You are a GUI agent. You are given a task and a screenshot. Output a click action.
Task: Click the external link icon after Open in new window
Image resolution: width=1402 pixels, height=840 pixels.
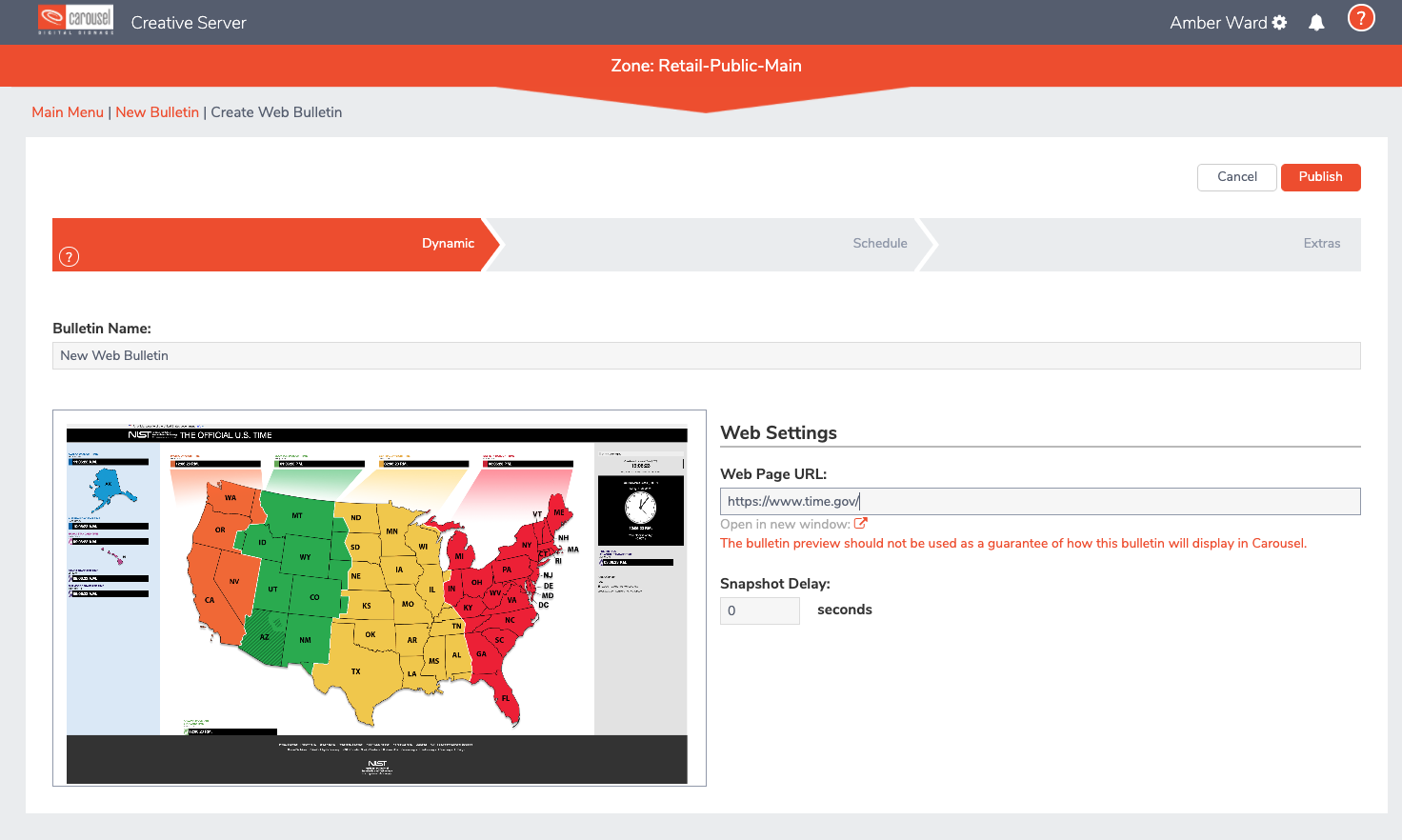tap(860, 522)
